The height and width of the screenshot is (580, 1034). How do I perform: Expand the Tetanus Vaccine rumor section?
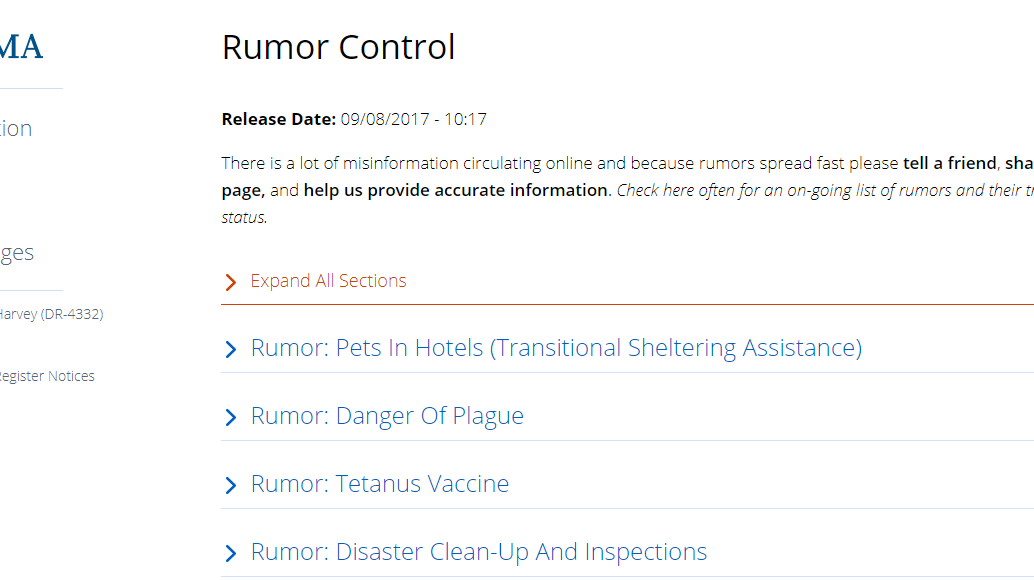tap(380, 484)
